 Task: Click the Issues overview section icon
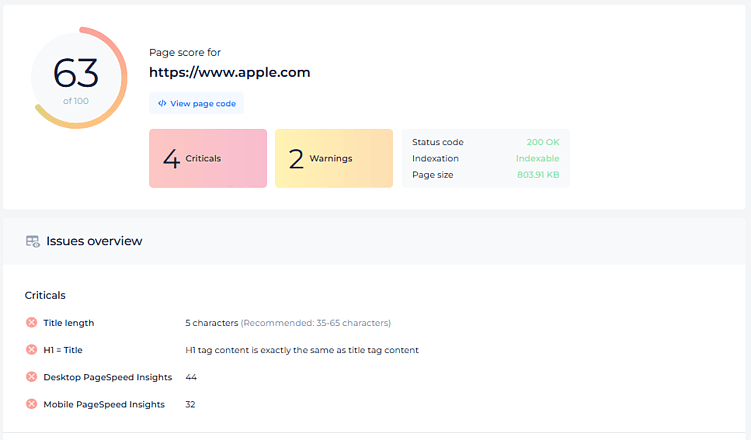tap(33, 241)
